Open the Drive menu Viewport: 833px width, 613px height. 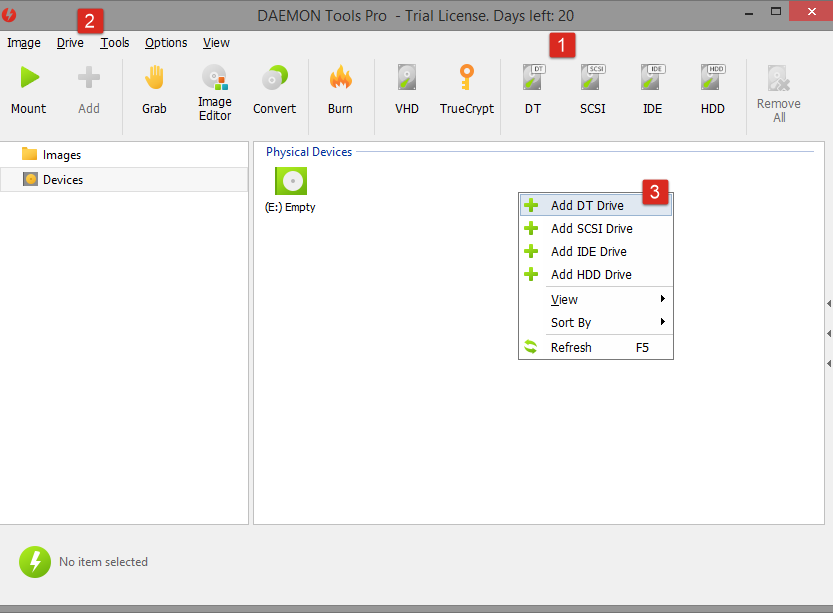tap(70, 42)
